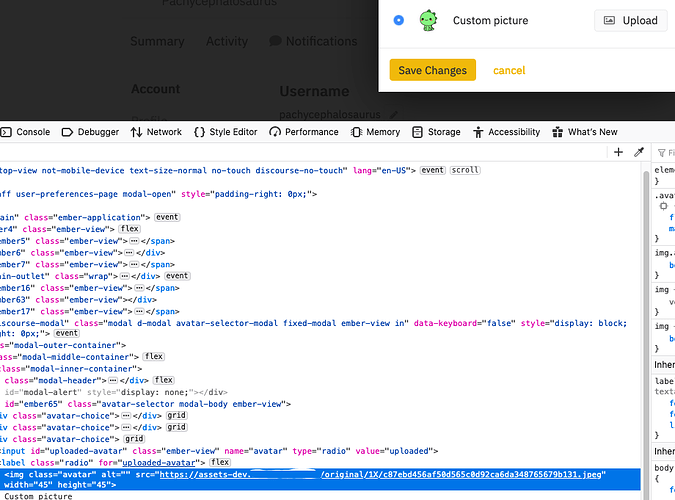Open the Performance tab
Image resolution: width=675 pixels, height=500 pixels.
click(304, 132)
